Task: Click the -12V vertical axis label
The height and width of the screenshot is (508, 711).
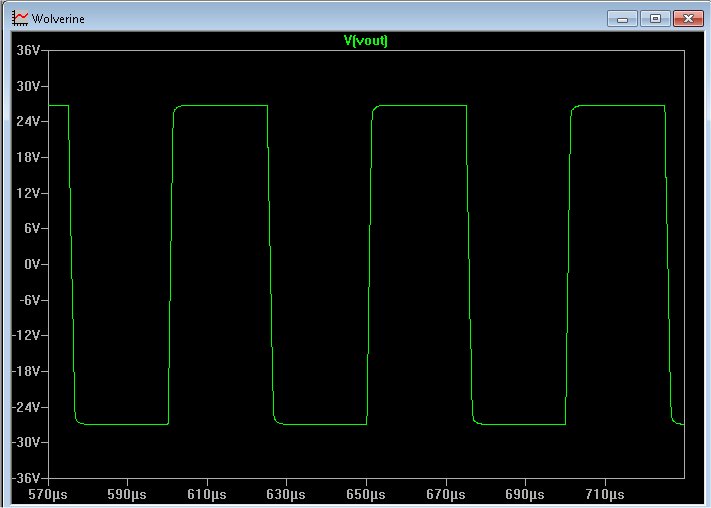Action: coord(26,335)
